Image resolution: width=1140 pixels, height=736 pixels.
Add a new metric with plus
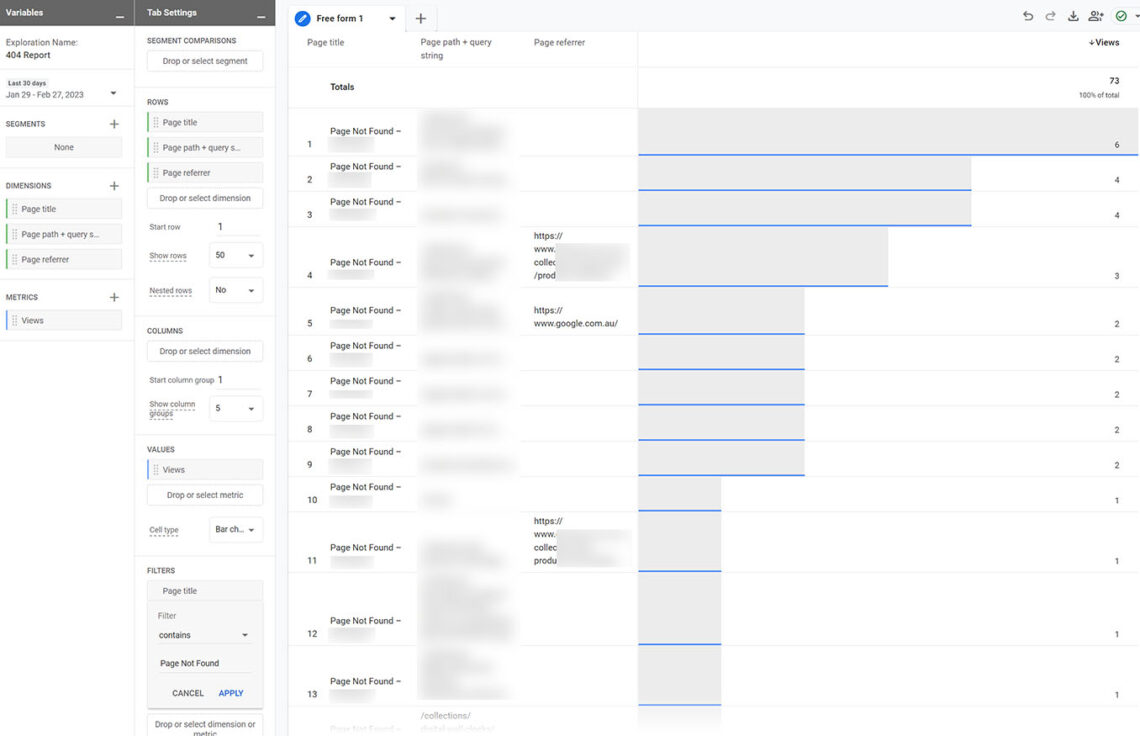pos(114,297)
